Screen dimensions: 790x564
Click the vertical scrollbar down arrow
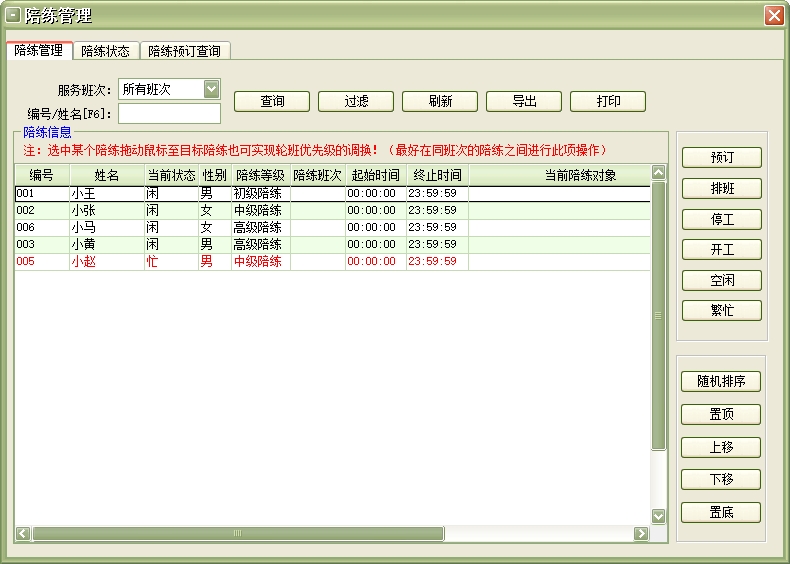tap(658, 516)
